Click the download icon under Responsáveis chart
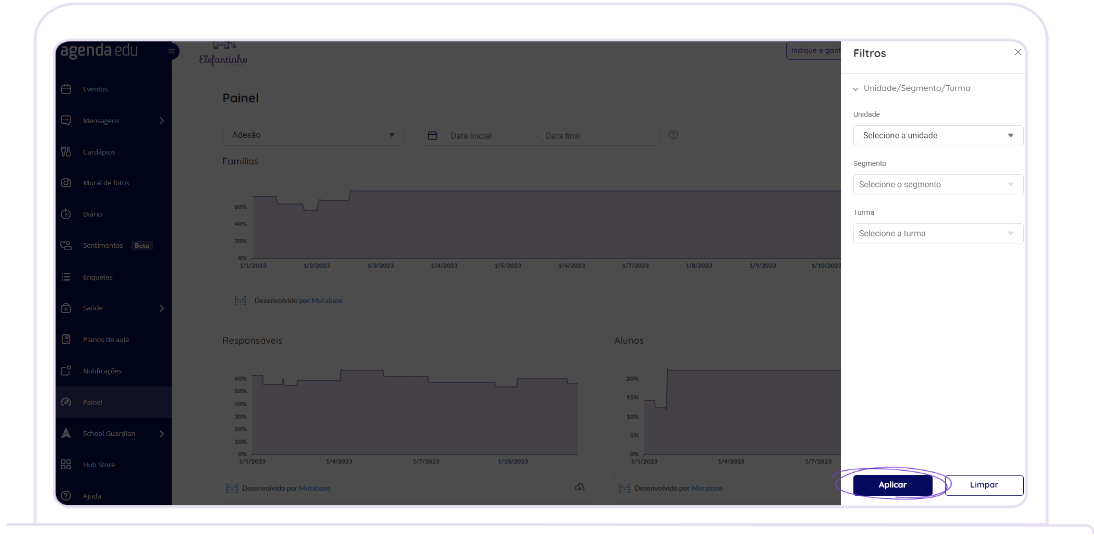The width and height of the screenshot is (1094, 546). click(579, 487)
